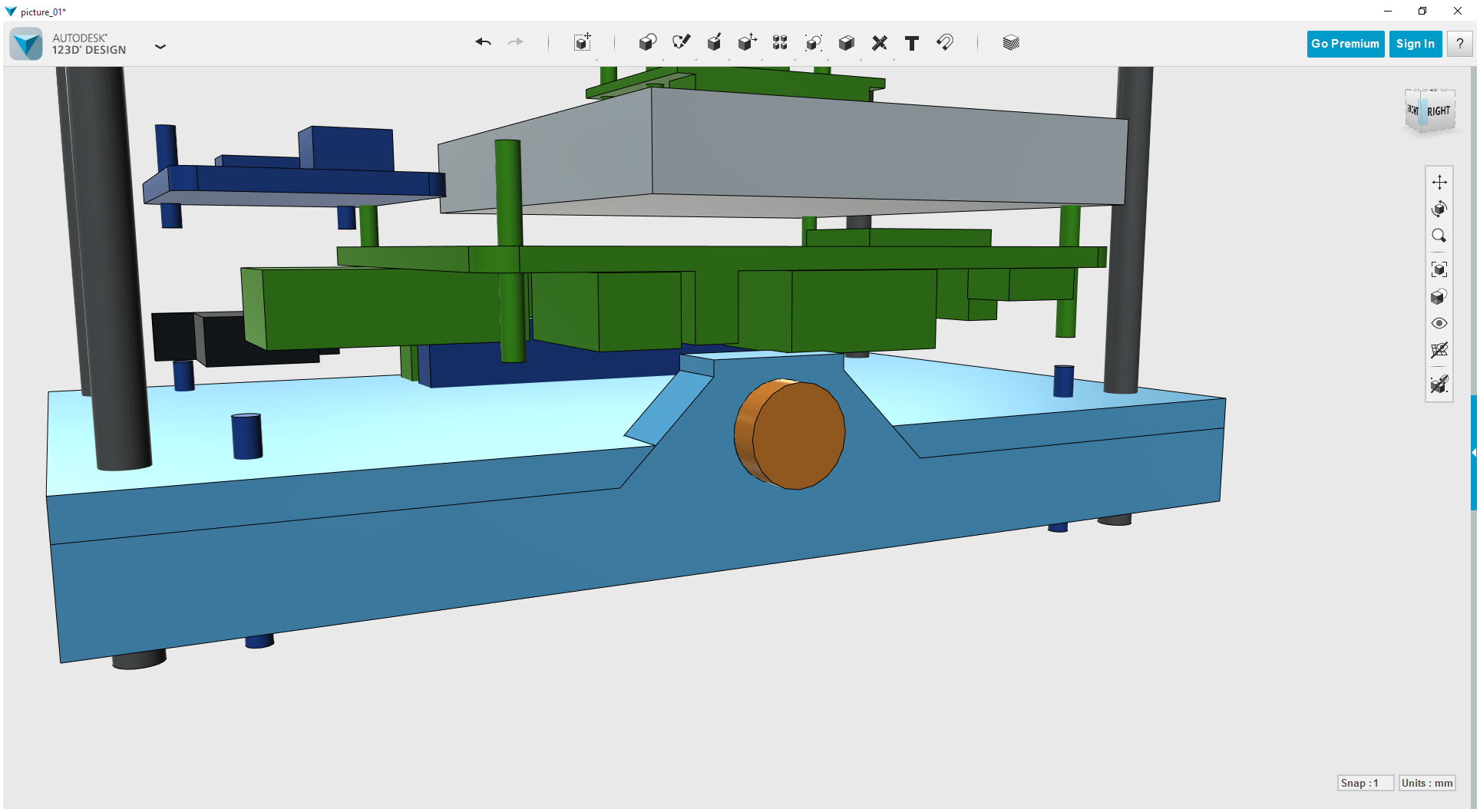Activate the Snap magnet tool
The image size is (1480, 812).
pyautogui.click(x=945, y=42)
